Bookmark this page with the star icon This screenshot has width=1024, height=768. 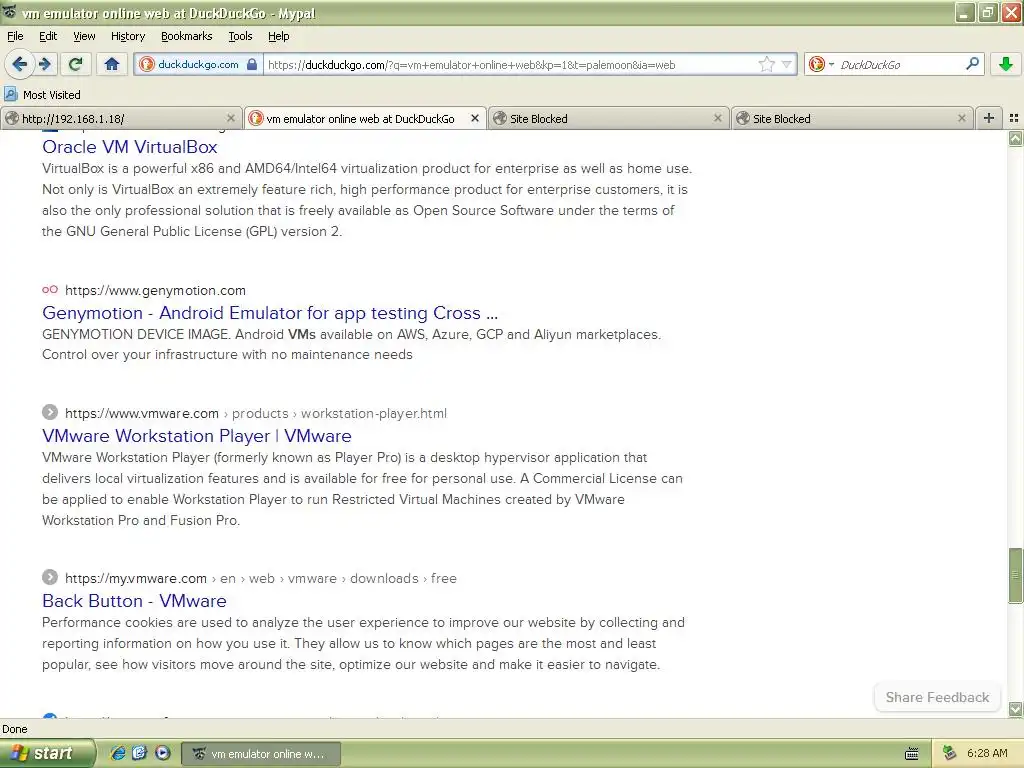click(x=766, y=64)
